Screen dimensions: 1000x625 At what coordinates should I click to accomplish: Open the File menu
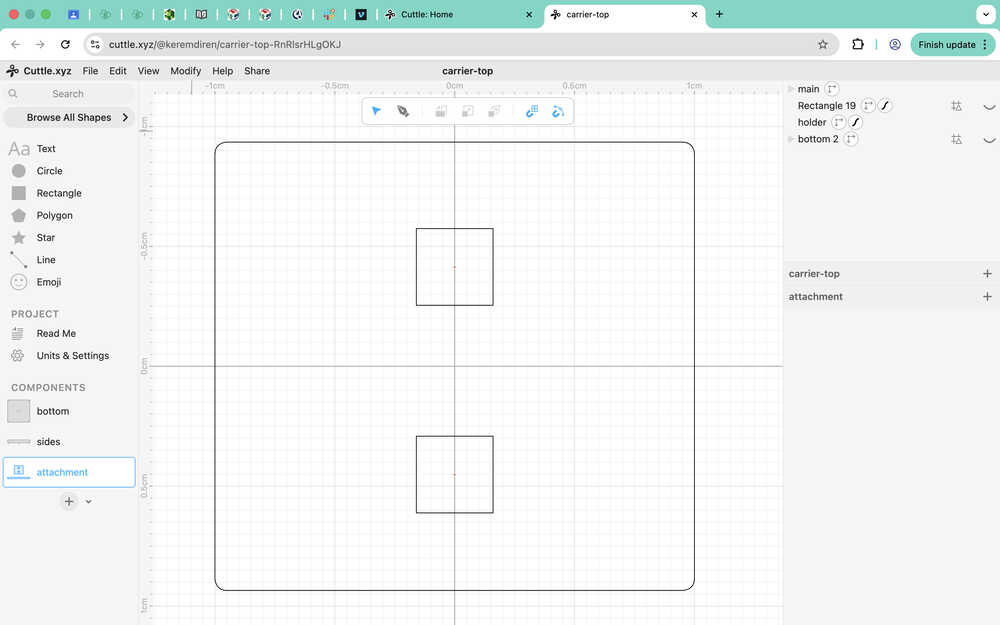[91, 71]
